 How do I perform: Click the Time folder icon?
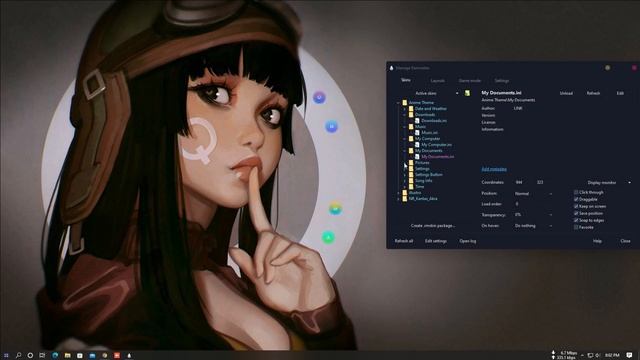(411, 187)
